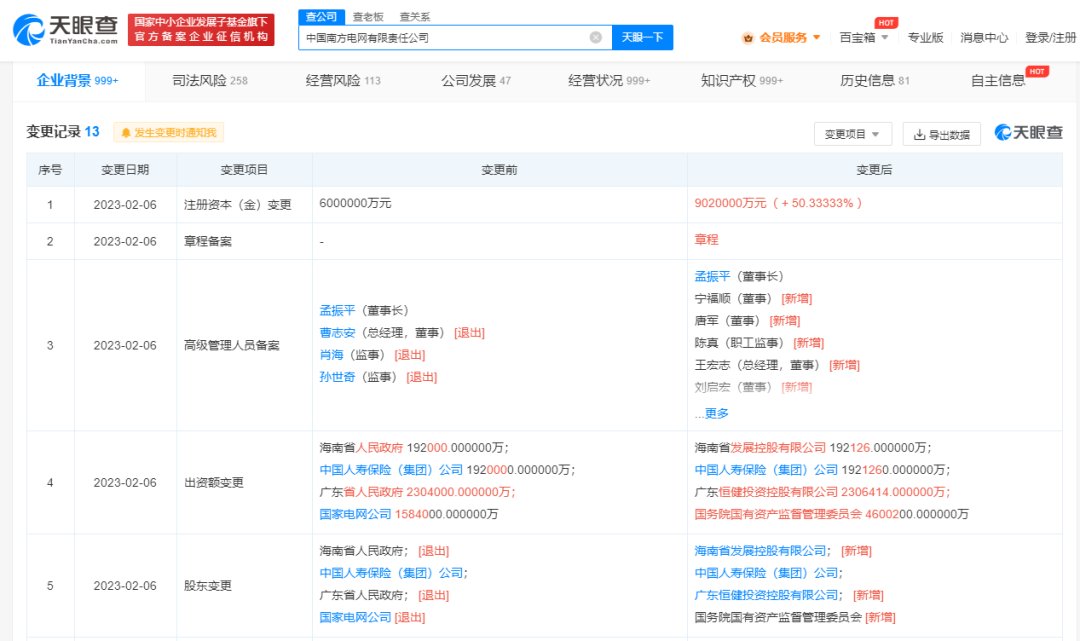This screenshot has width=1080, height=641.
Task: Open 消息中心
Action: point(984,37)
